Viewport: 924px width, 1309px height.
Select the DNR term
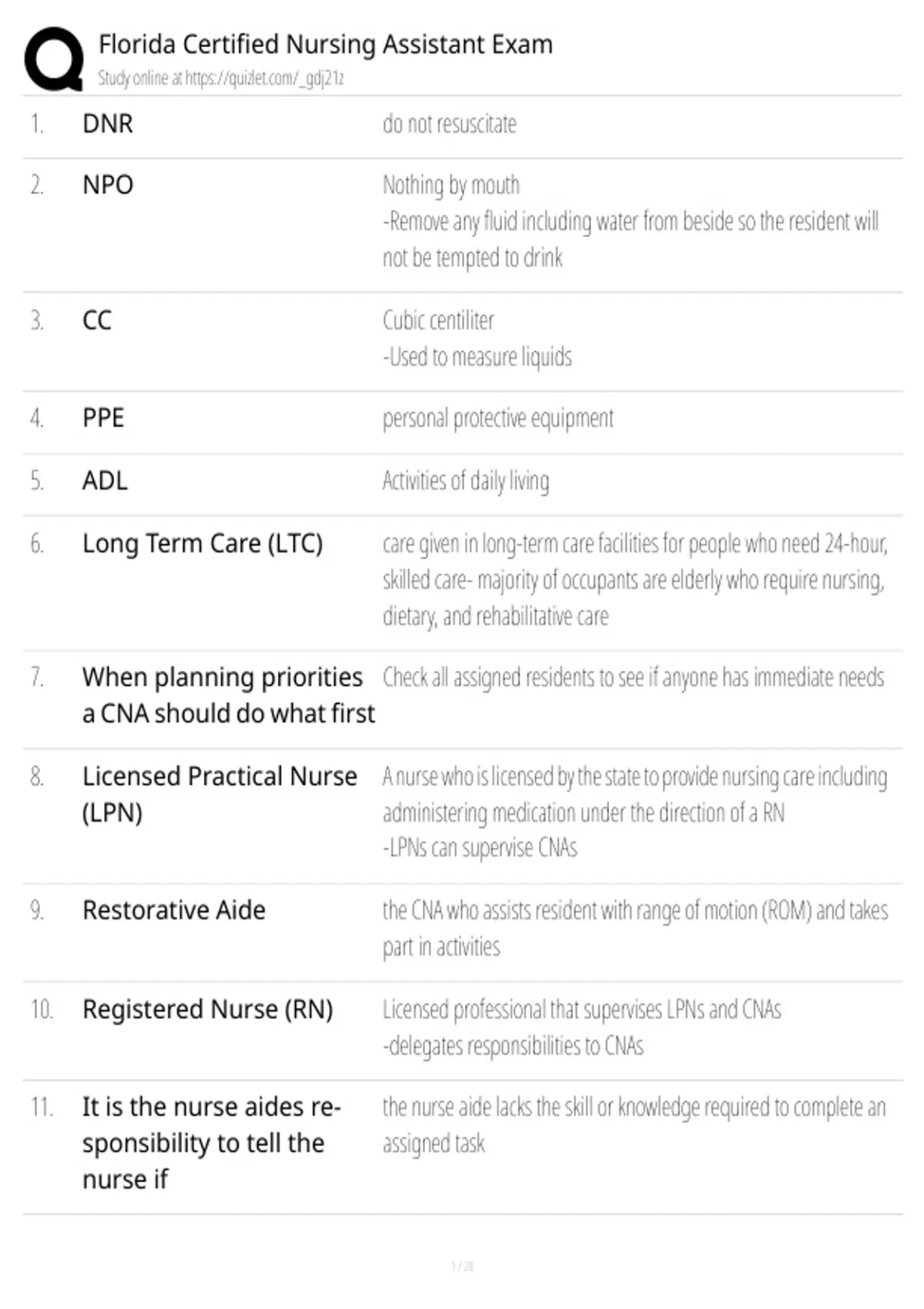coord(108,124)
